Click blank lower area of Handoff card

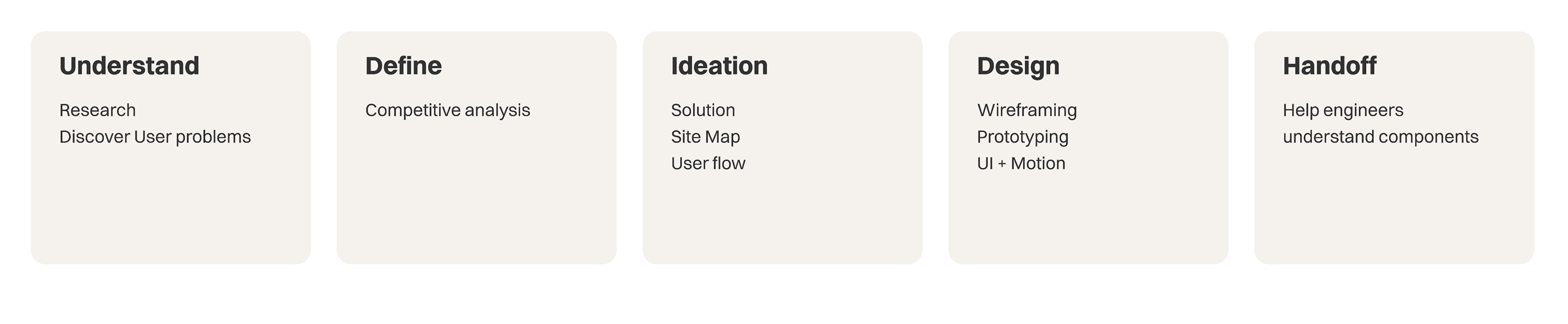(x=1394, y=216)
